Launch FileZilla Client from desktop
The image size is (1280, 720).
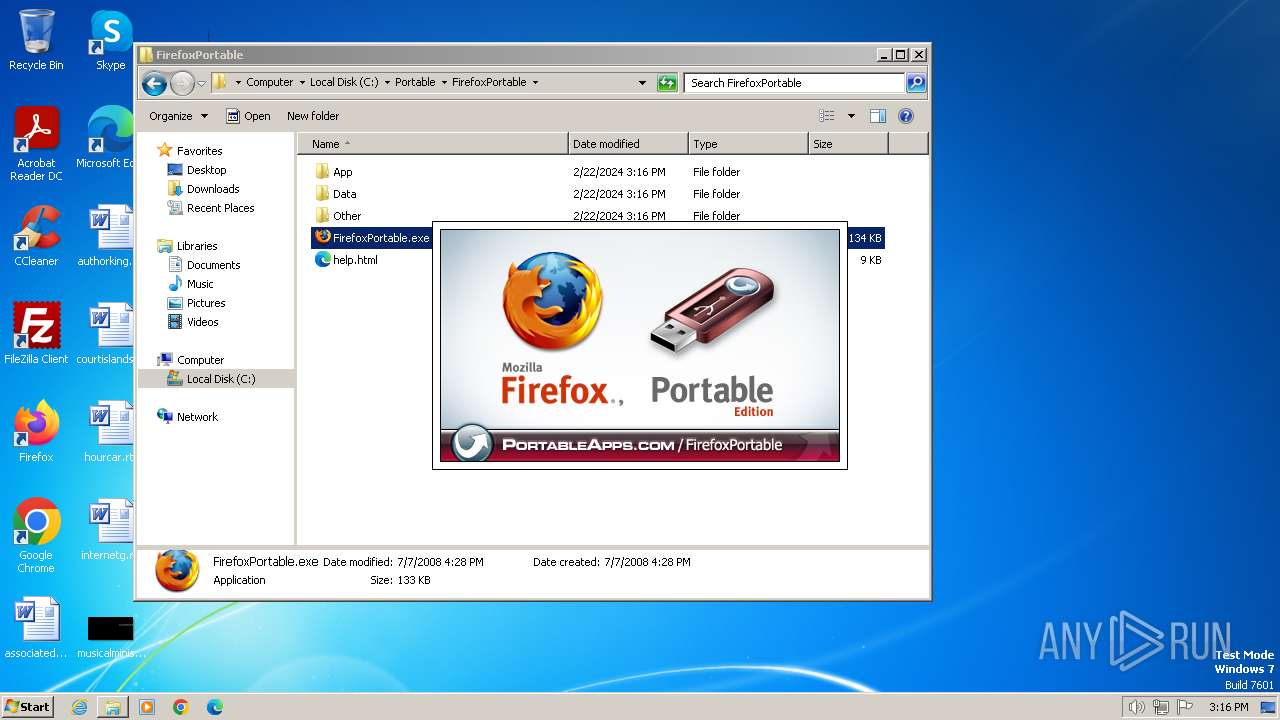click(x=36, y=333)
